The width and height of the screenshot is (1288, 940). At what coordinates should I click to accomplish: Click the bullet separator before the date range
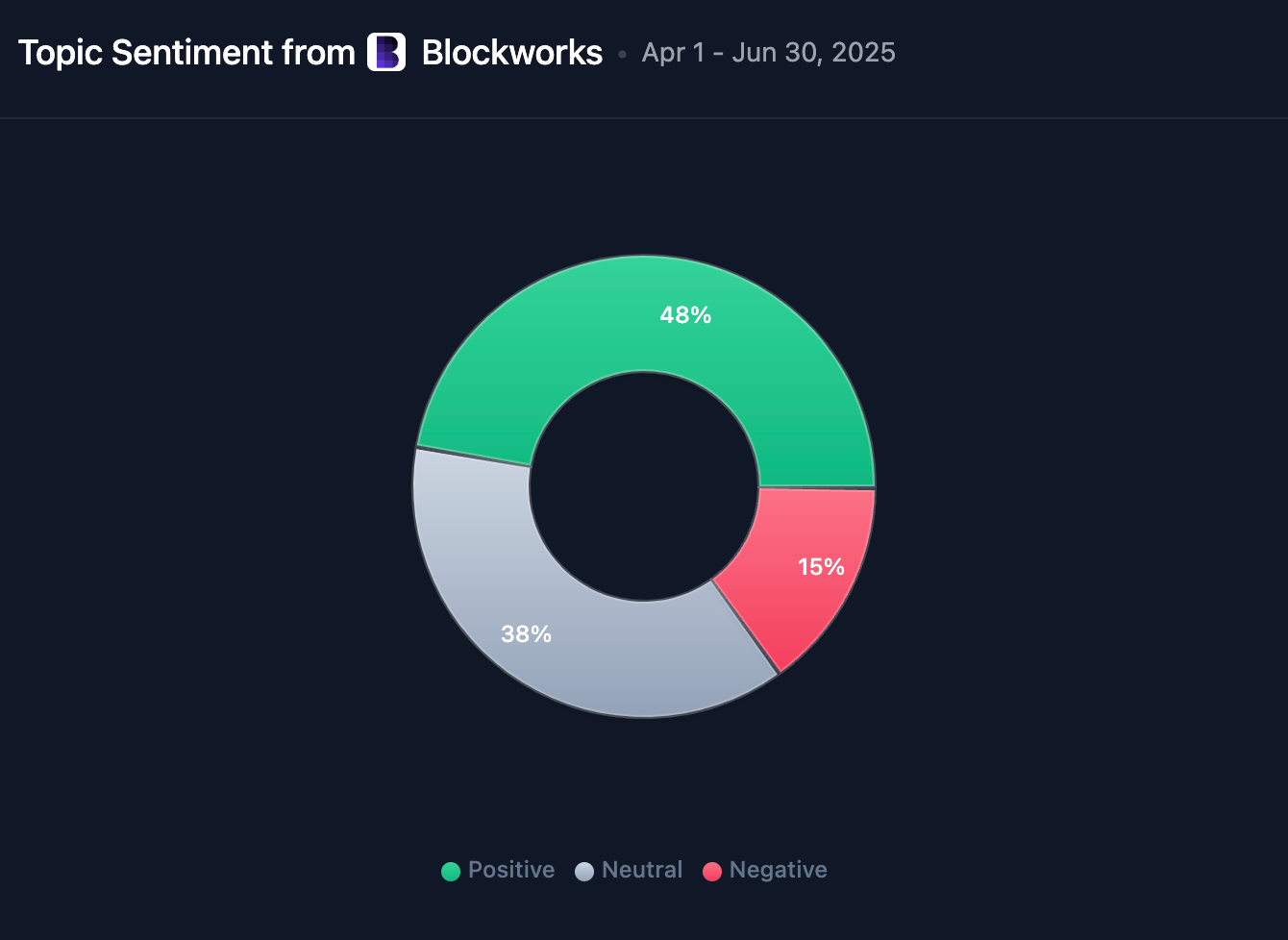tap(622, 55)
